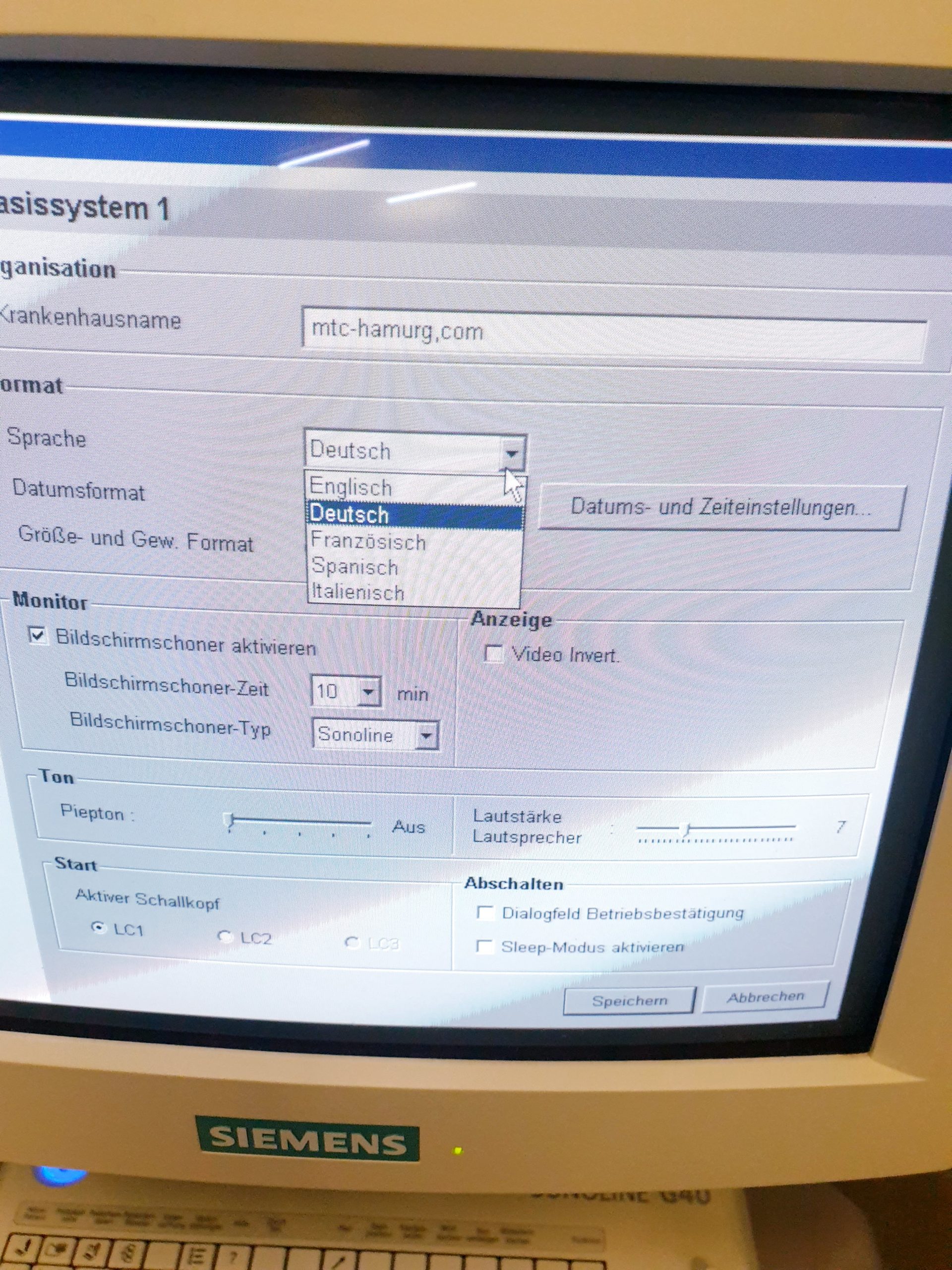Click the Sprache dropdown arrow

512,453
